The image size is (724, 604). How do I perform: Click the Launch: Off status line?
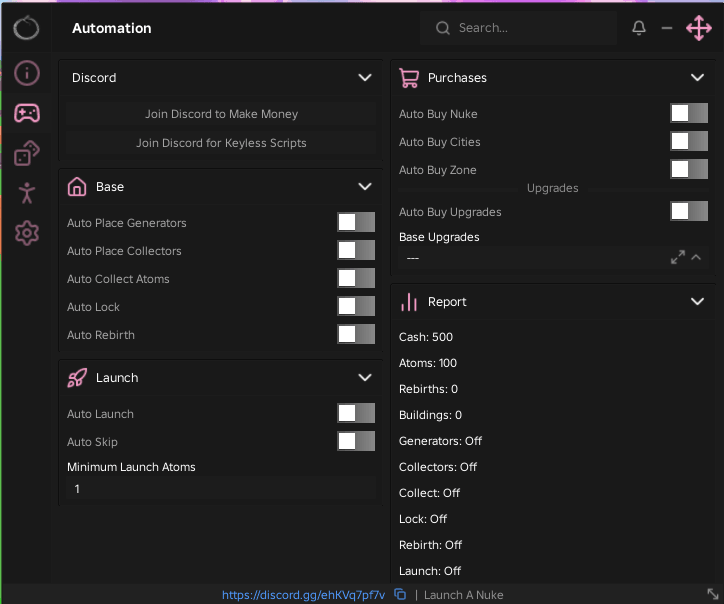pyautogui.click(x=430, y=571)
